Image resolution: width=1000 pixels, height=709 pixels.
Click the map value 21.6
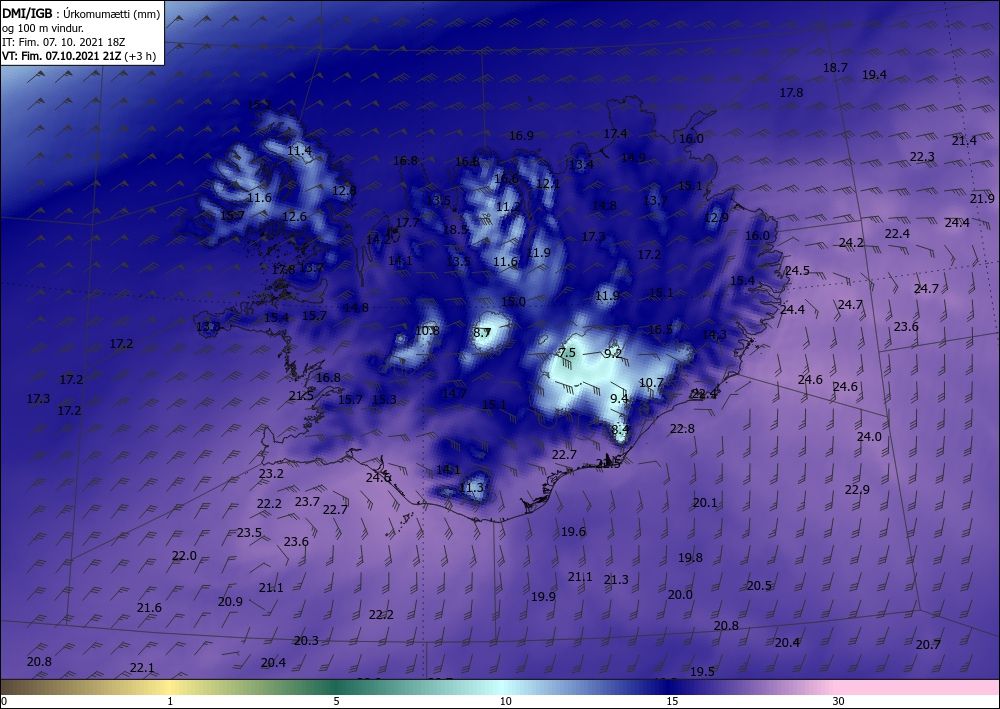[149, 608]
